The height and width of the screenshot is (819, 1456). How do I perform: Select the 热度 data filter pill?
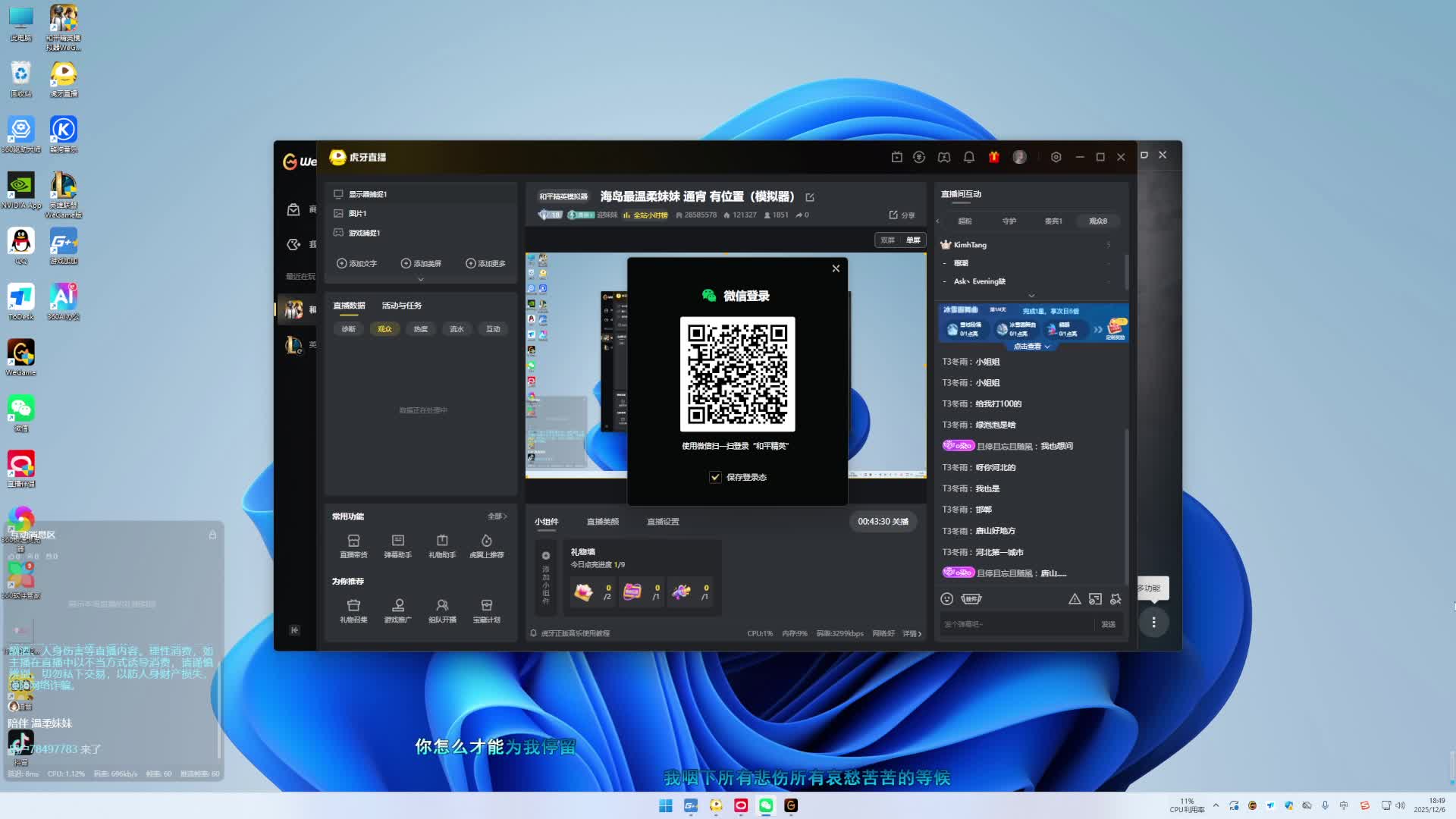421,329
